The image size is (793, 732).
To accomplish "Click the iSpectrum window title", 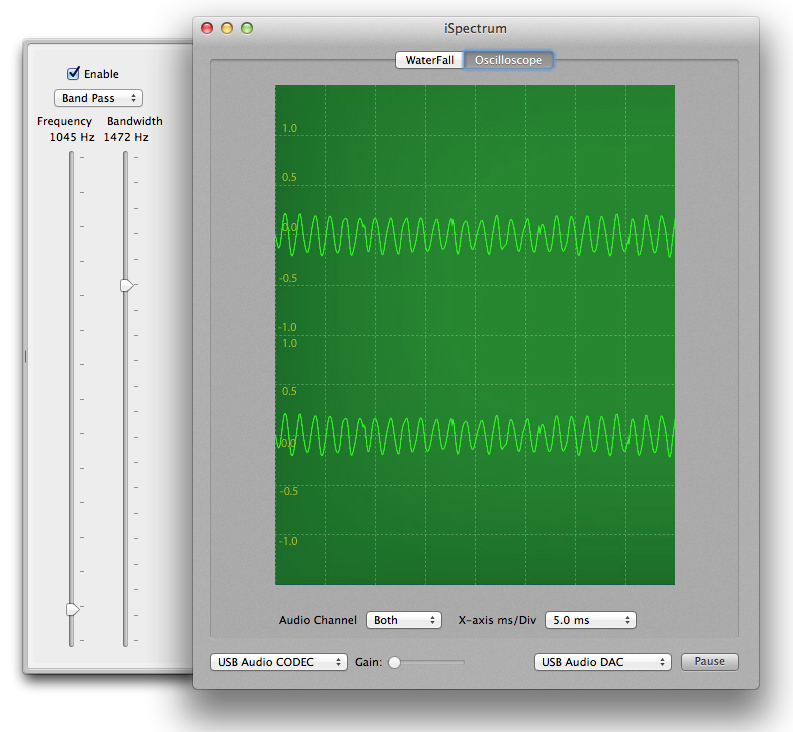I will (475, 28).
